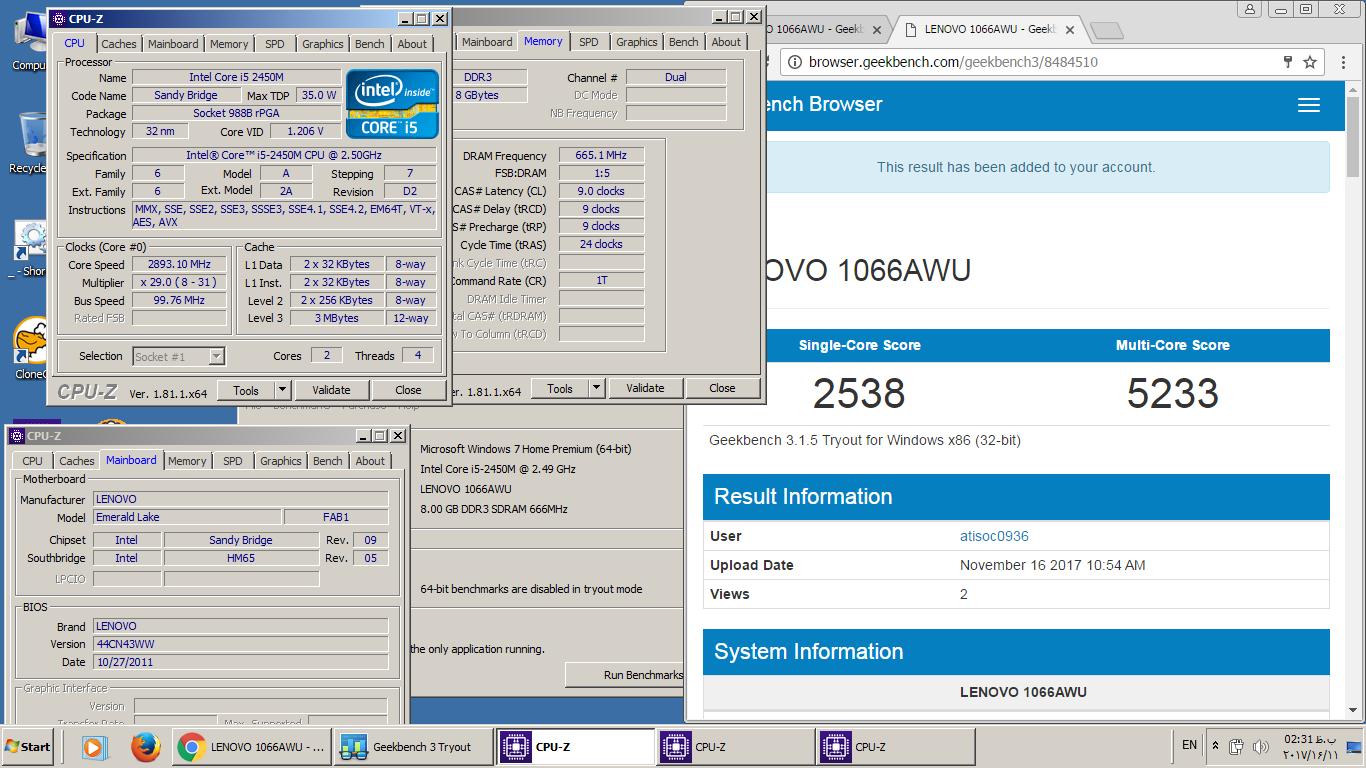Click the DRAM Frequency value 665.1 MHz
1366x768 pixels.
[601, 155]
